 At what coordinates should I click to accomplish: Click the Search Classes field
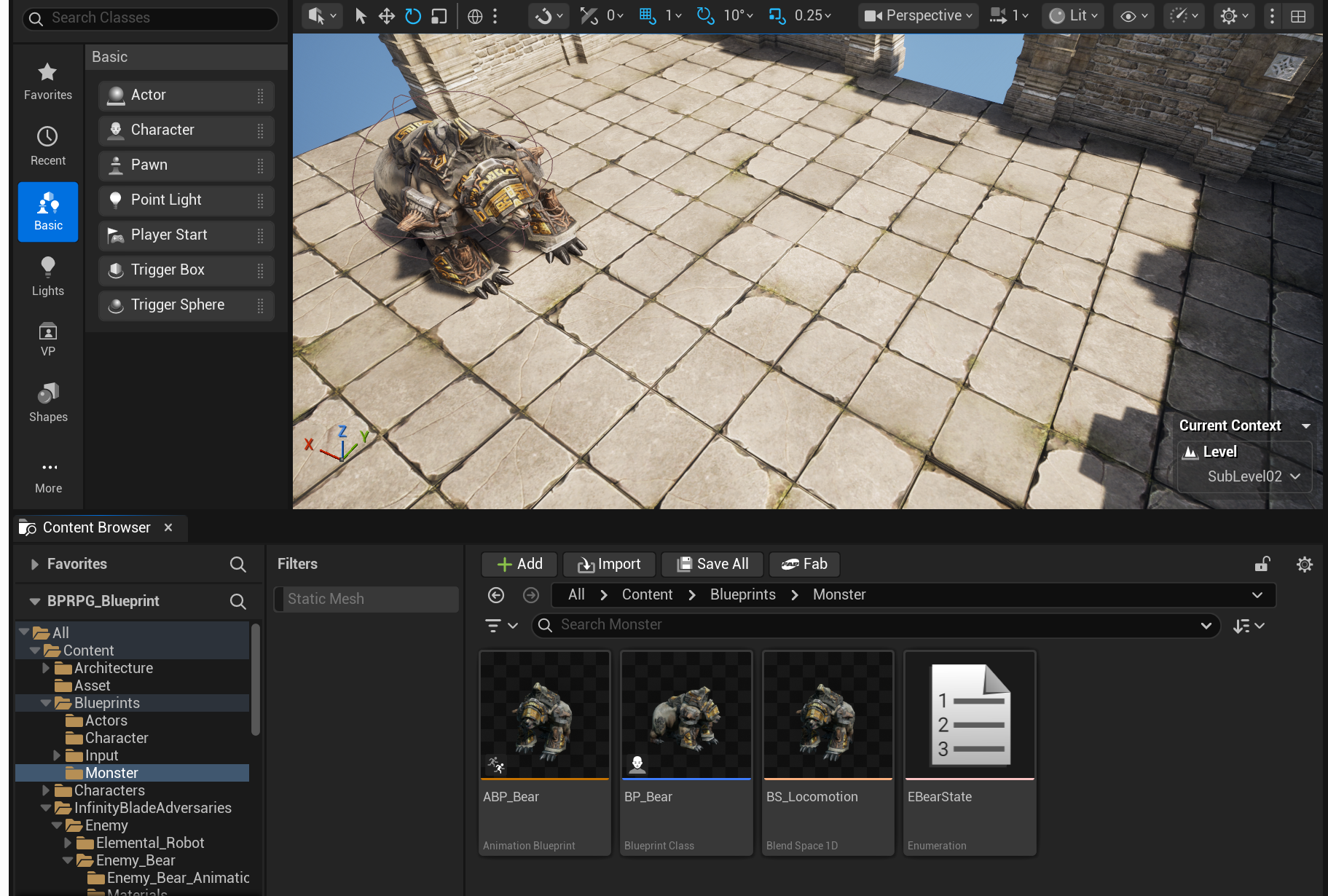point(151,18)
